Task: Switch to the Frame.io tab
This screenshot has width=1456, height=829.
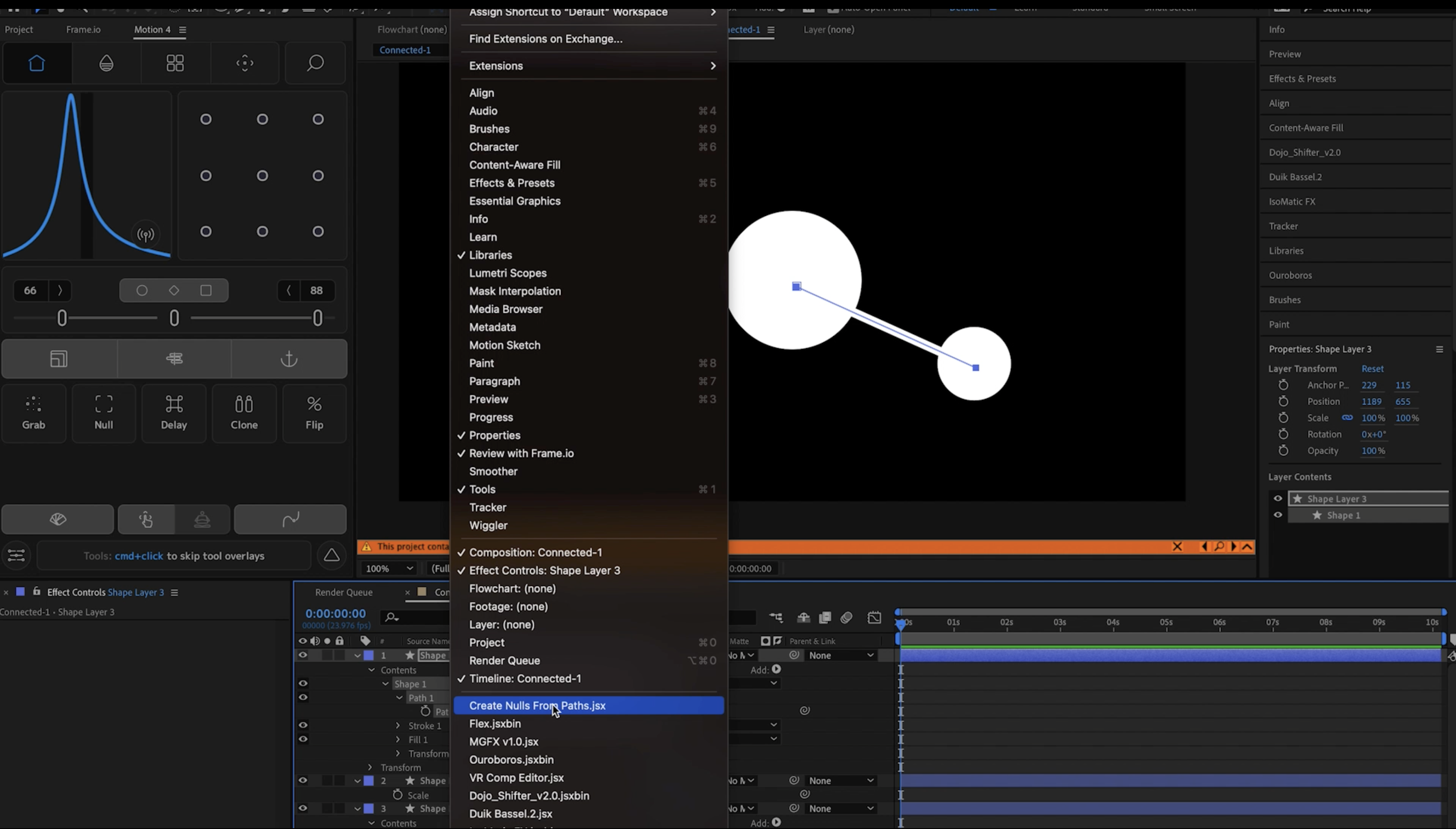Action: 83,29
